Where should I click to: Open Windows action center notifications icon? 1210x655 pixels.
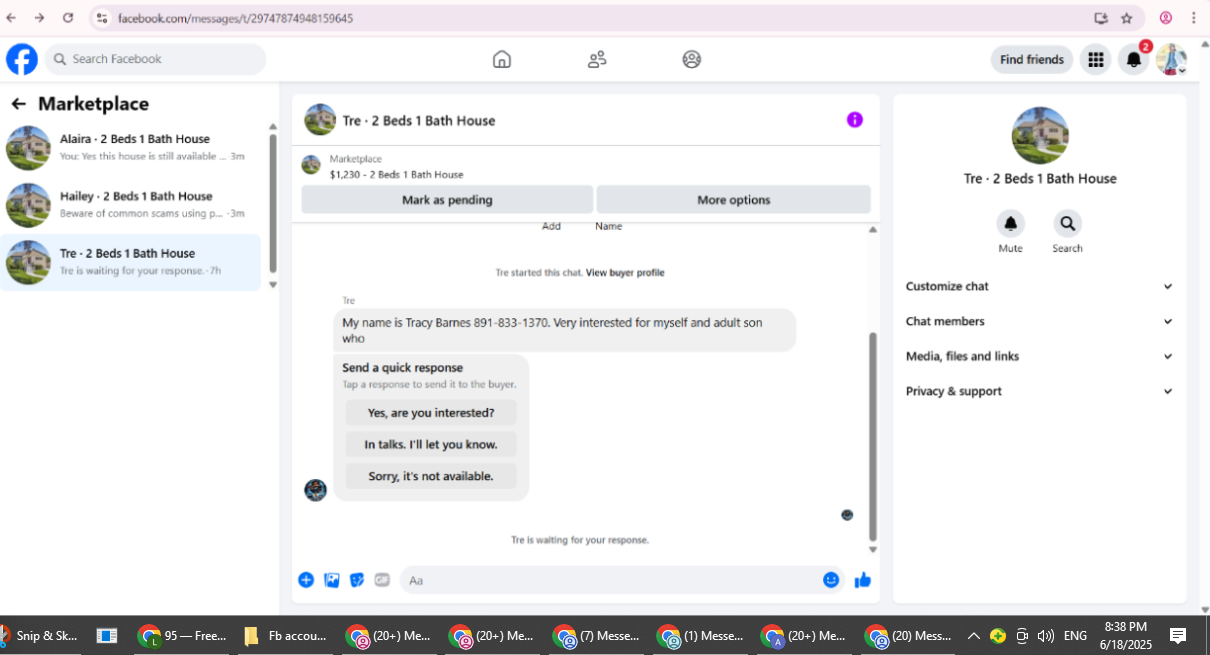click(1178, 635)
